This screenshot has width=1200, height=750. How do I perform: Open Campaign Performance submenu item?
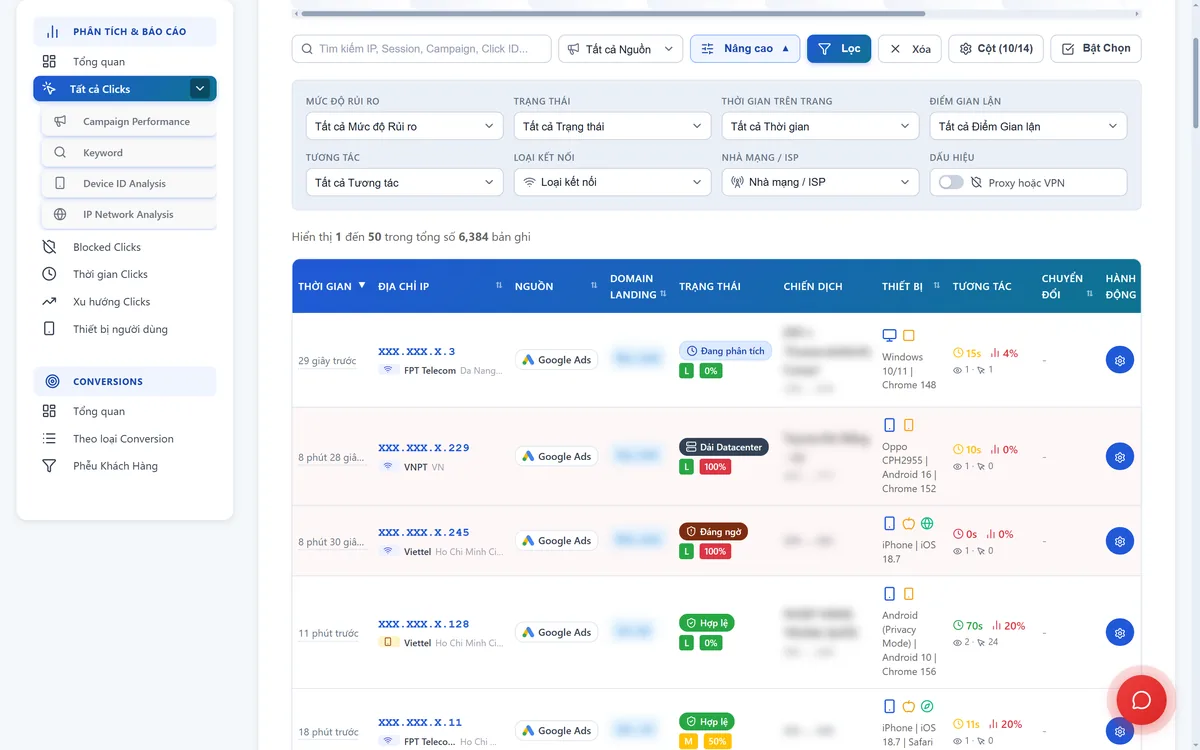pos(129,122)
